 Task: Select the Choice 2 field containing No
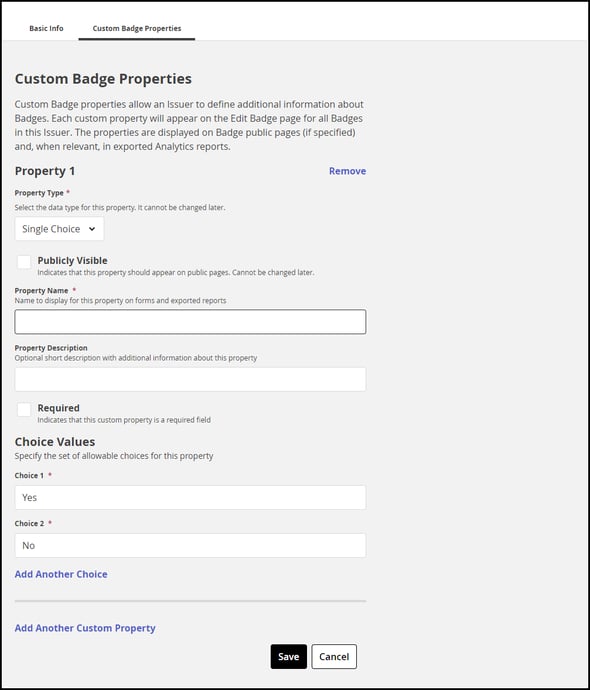[190, 546]
